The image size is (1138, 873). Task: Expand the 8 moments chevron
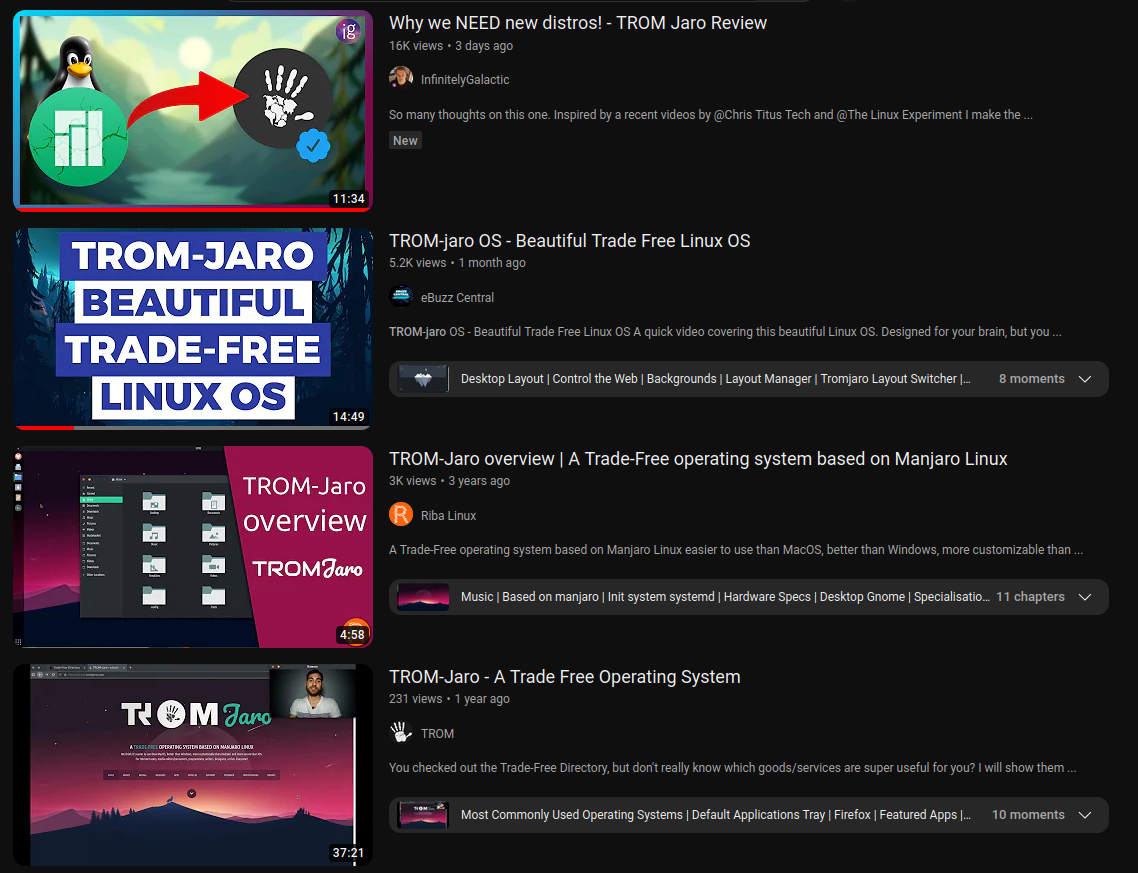tap(1085, 379)
